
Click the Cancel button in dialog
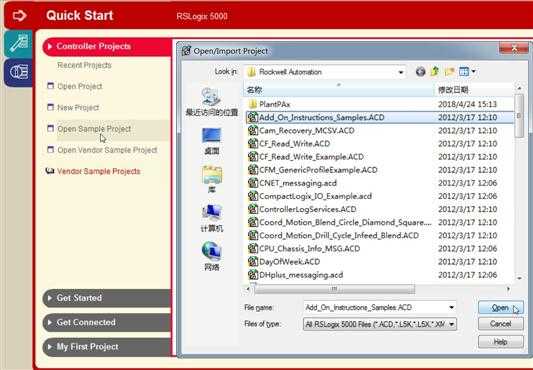[x=501, y=324]
